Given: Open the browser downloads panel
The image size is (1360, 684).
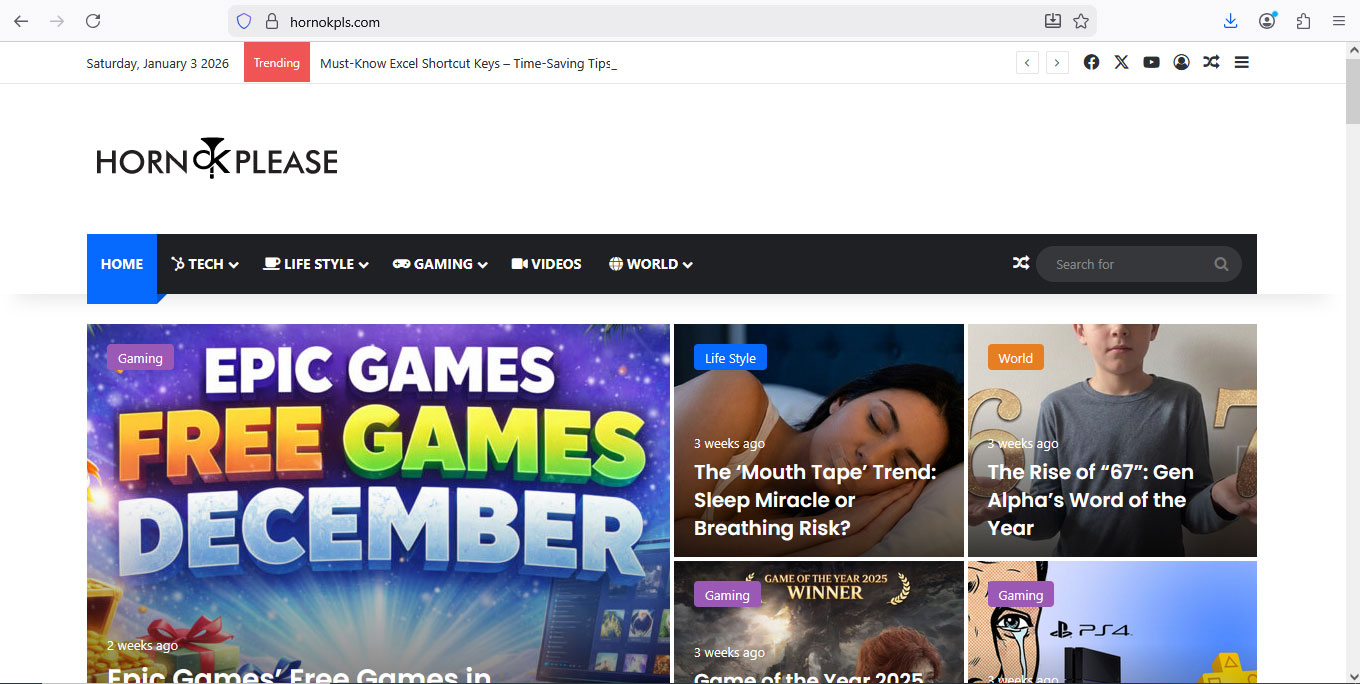Looking at the screenshot, I should 1231,21.
